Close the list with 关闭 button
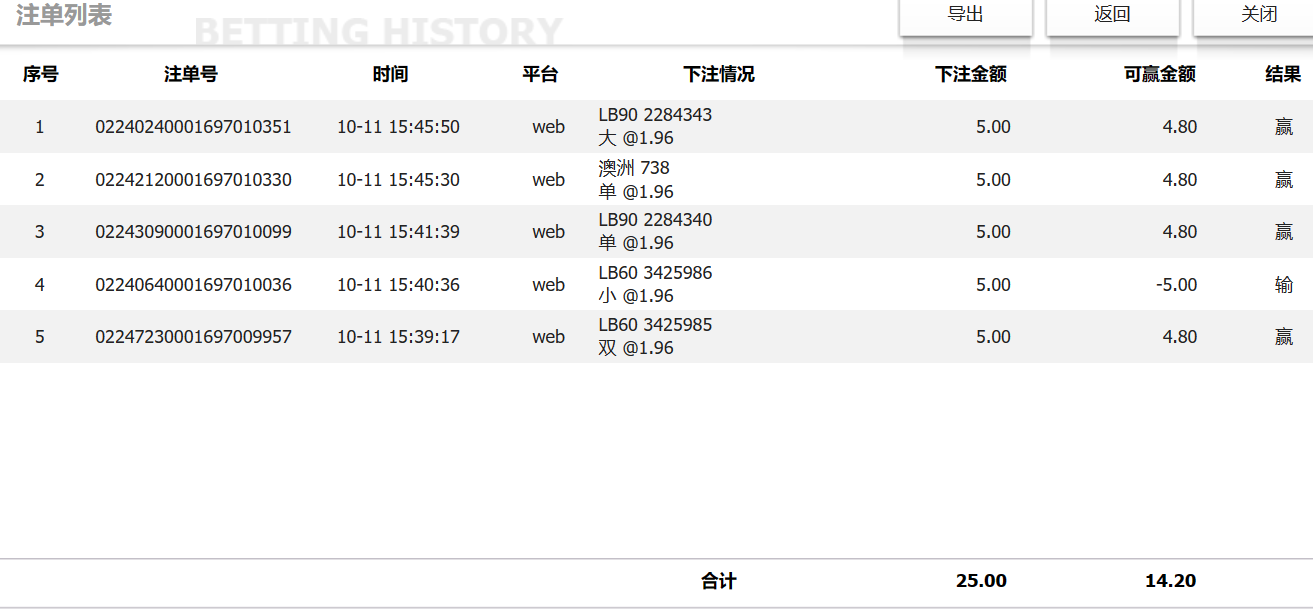Screen dimensions: 1313x616 [x=1258, y=15]
